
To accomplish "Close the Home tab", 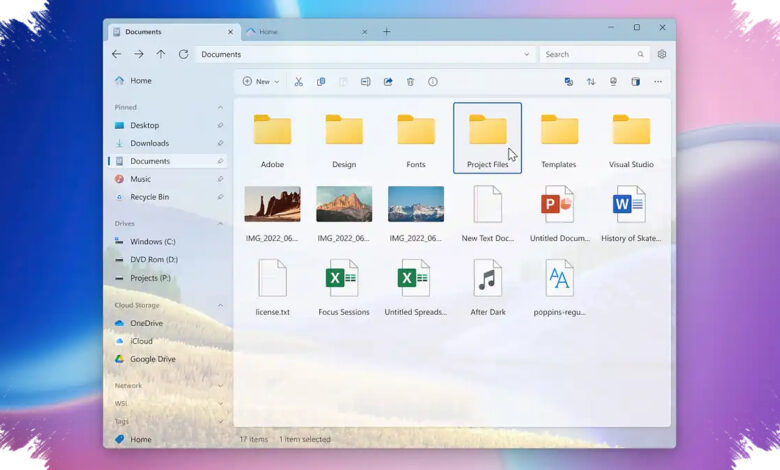I will tap(365, 32).
